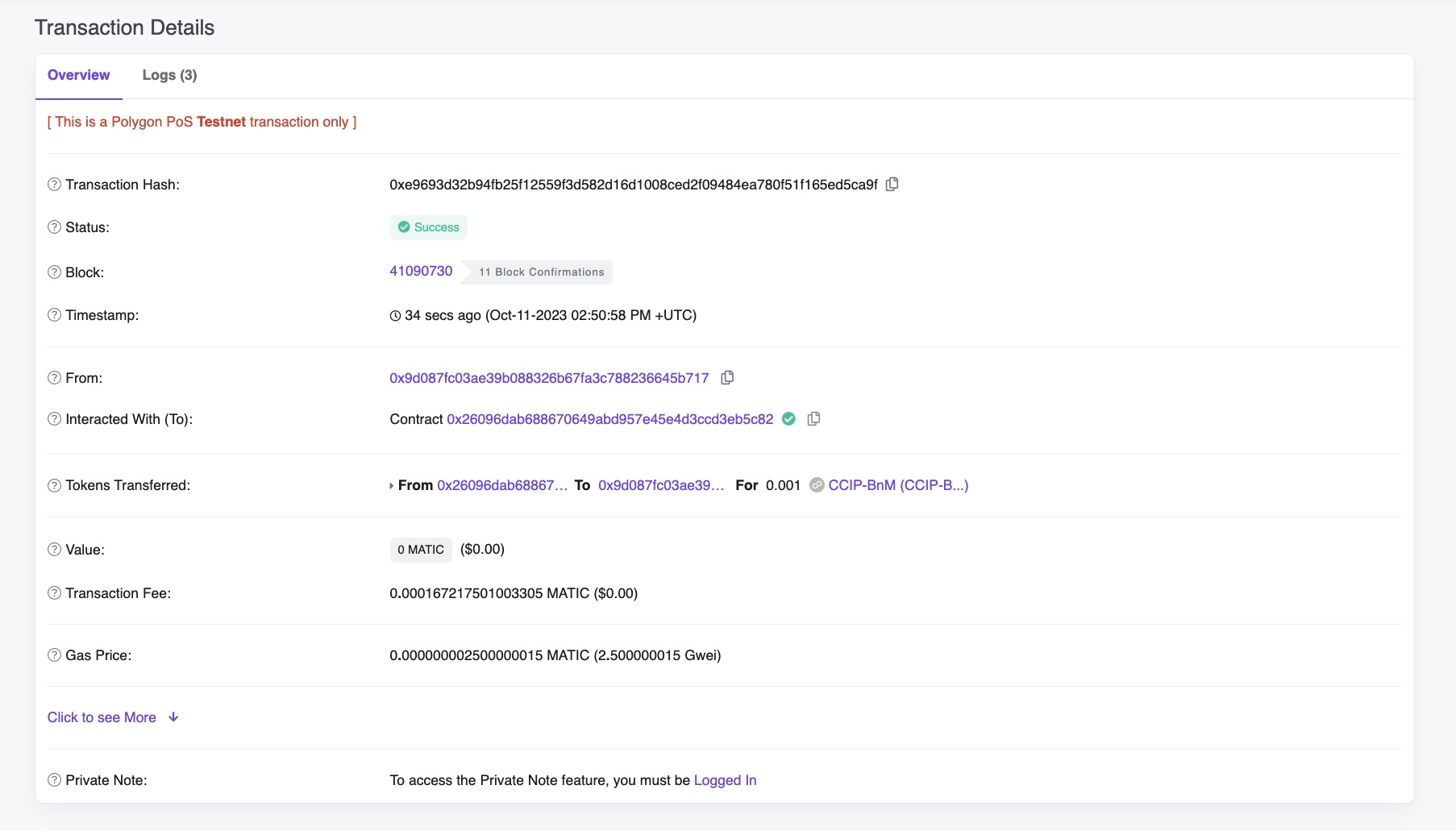Click help icon beside Tokens Transferred label
The width and height of the screenshot is (1456, 831).
coord(54,485)
